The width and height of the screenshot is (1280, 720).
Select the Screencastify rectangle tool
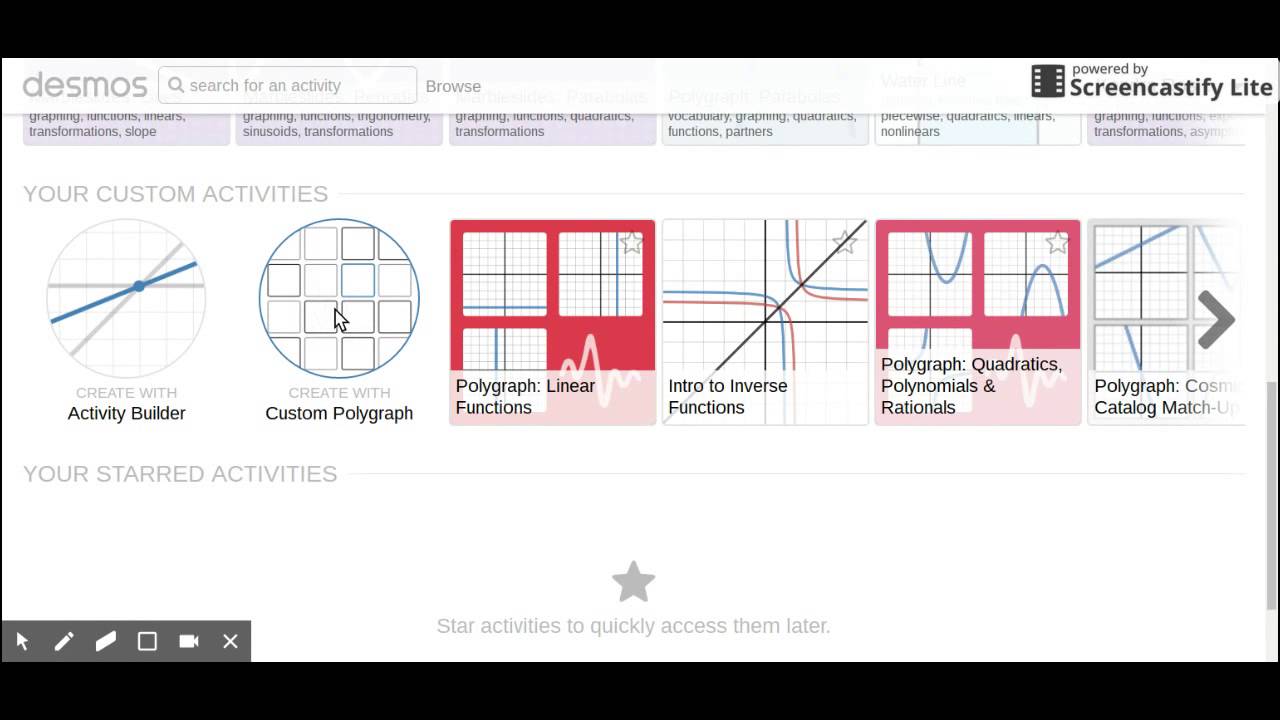pos(147,641)
